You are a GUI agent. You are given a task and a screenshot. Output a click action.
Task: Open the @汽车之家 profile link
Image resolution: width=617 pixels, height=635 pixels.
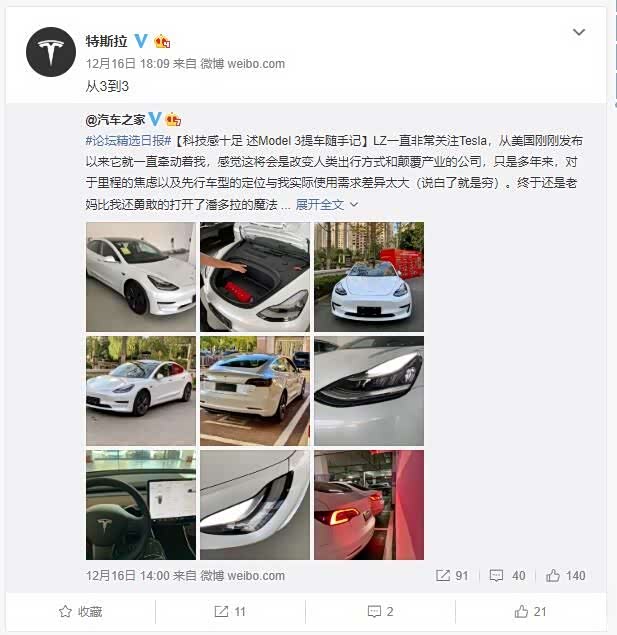(x=115, y=119)
